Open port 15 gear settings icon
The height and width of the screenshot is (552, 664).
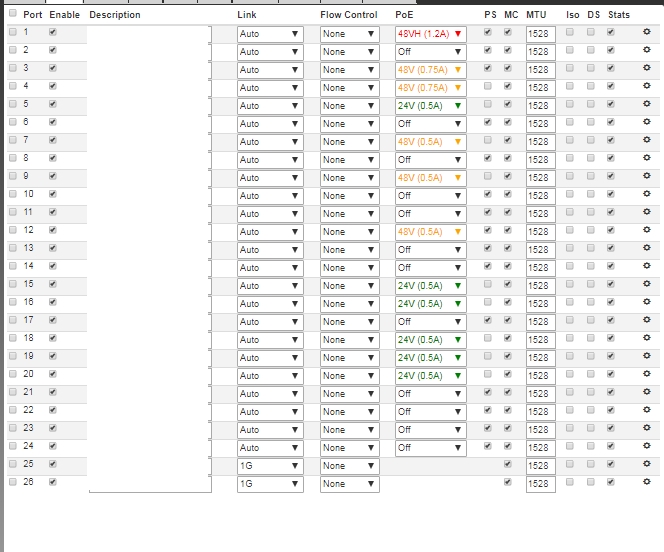646,284
